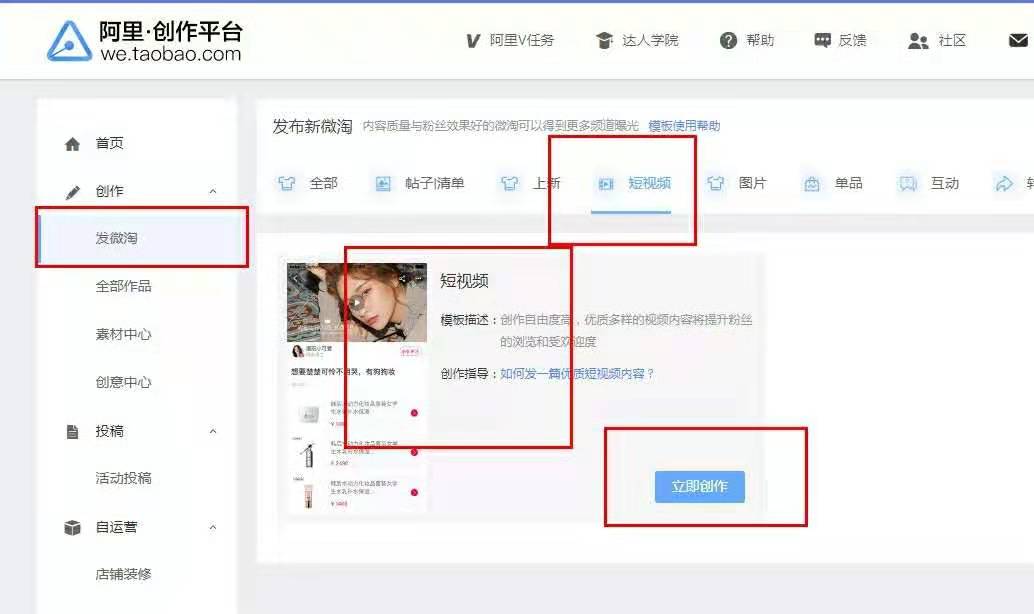Open help via the 帮助 question mark icon
Screen dimensions: 1034x614
click(x=728, y=40)
